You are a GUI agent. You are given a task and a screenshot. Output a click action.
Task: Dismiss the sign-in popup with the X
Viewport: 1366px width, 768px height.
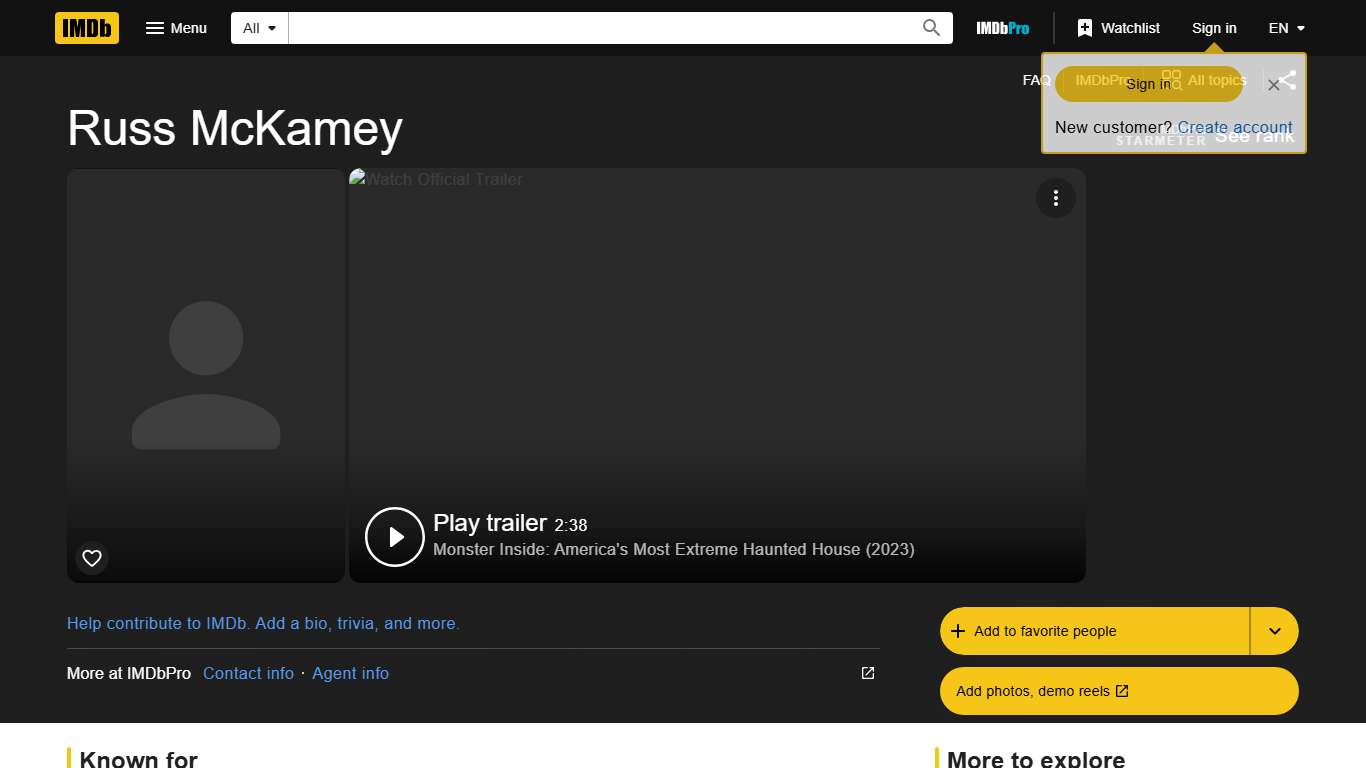click(1274, 85)
